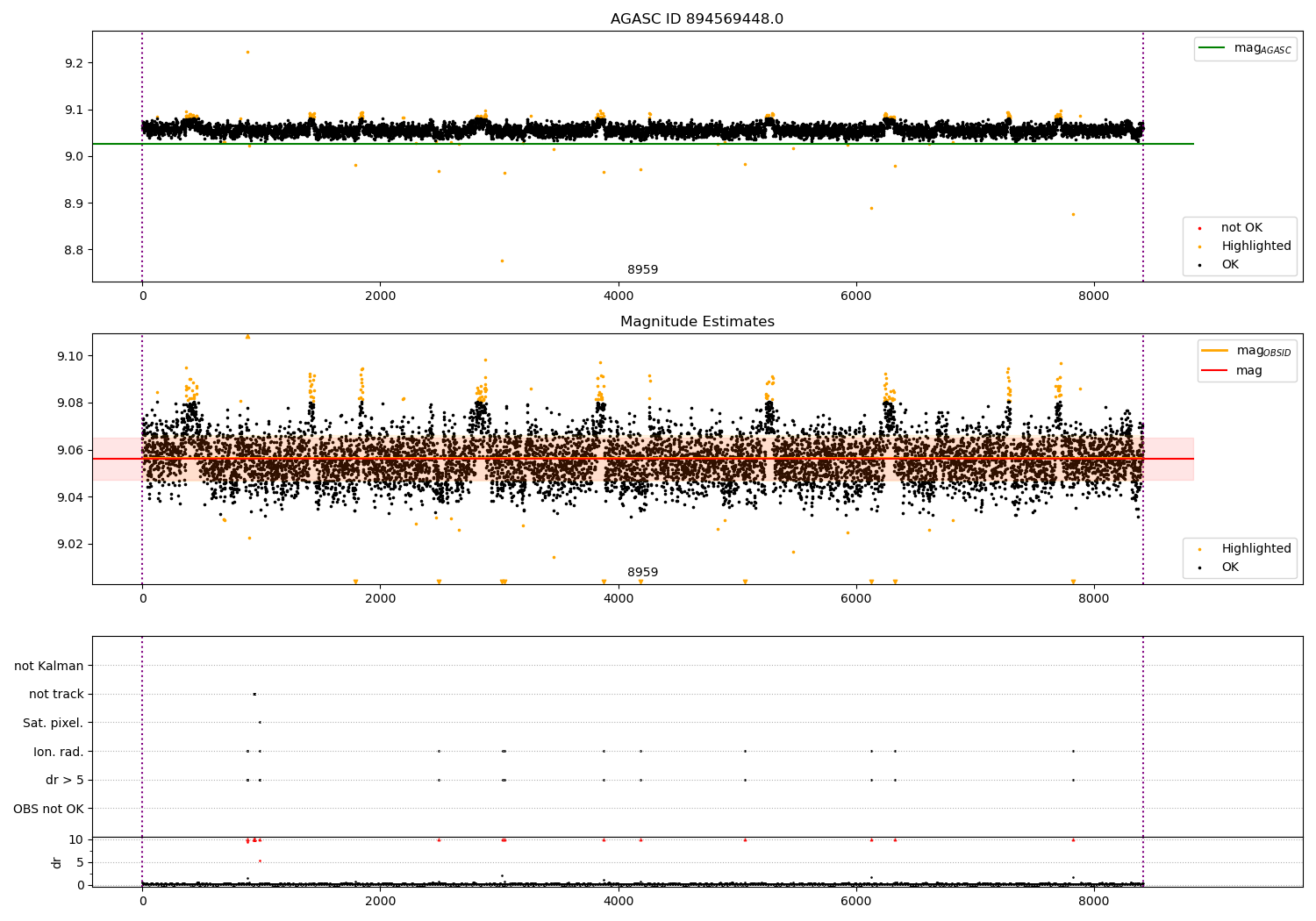The width and height of the screenshot is (1316, 921).
Task: Select the orange mag OBSID legend line
Action: point(1214,351)
